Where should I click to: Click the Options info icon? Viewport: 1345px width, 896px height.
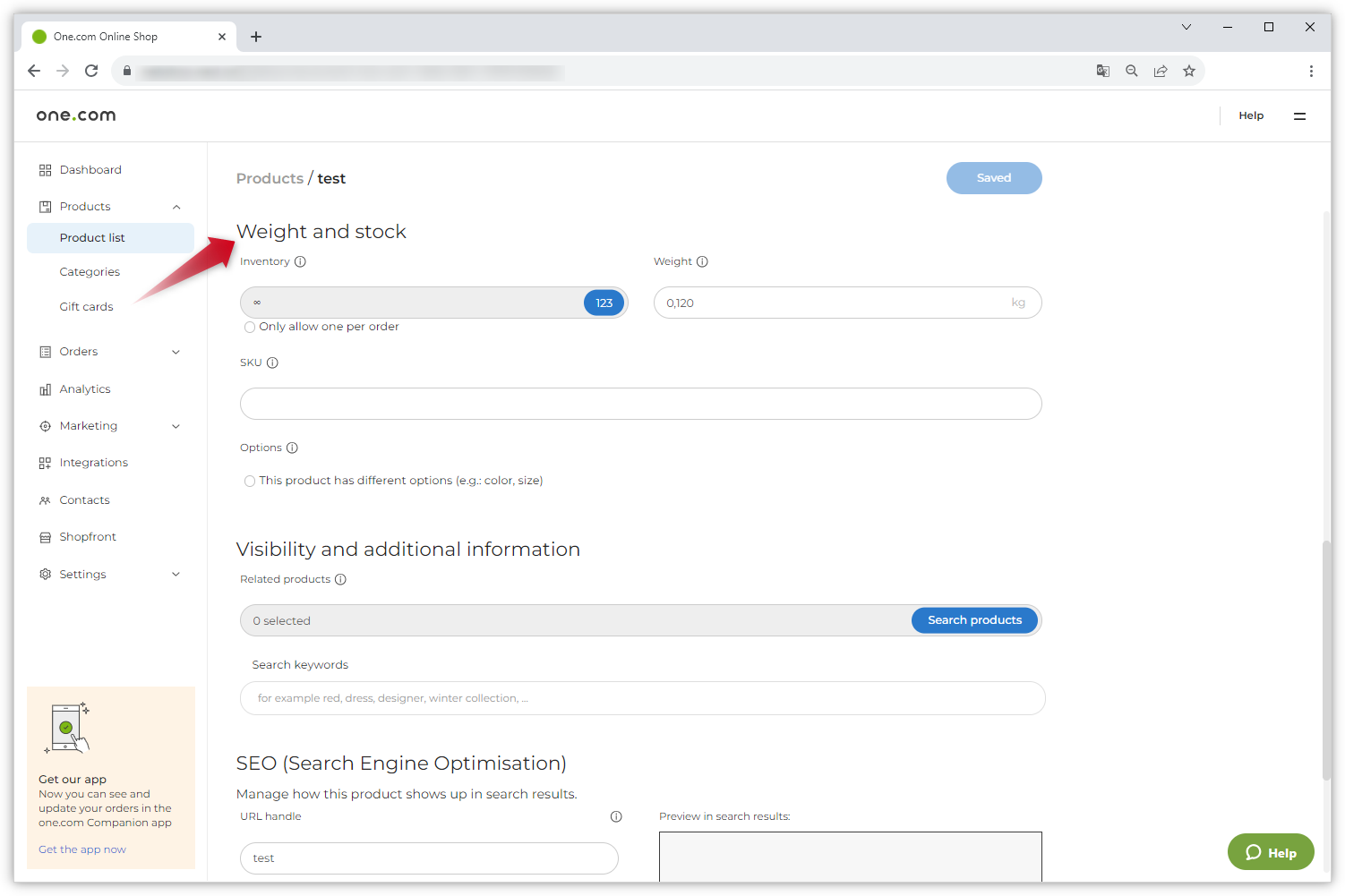pyautogui.click(x=292, y=448)
